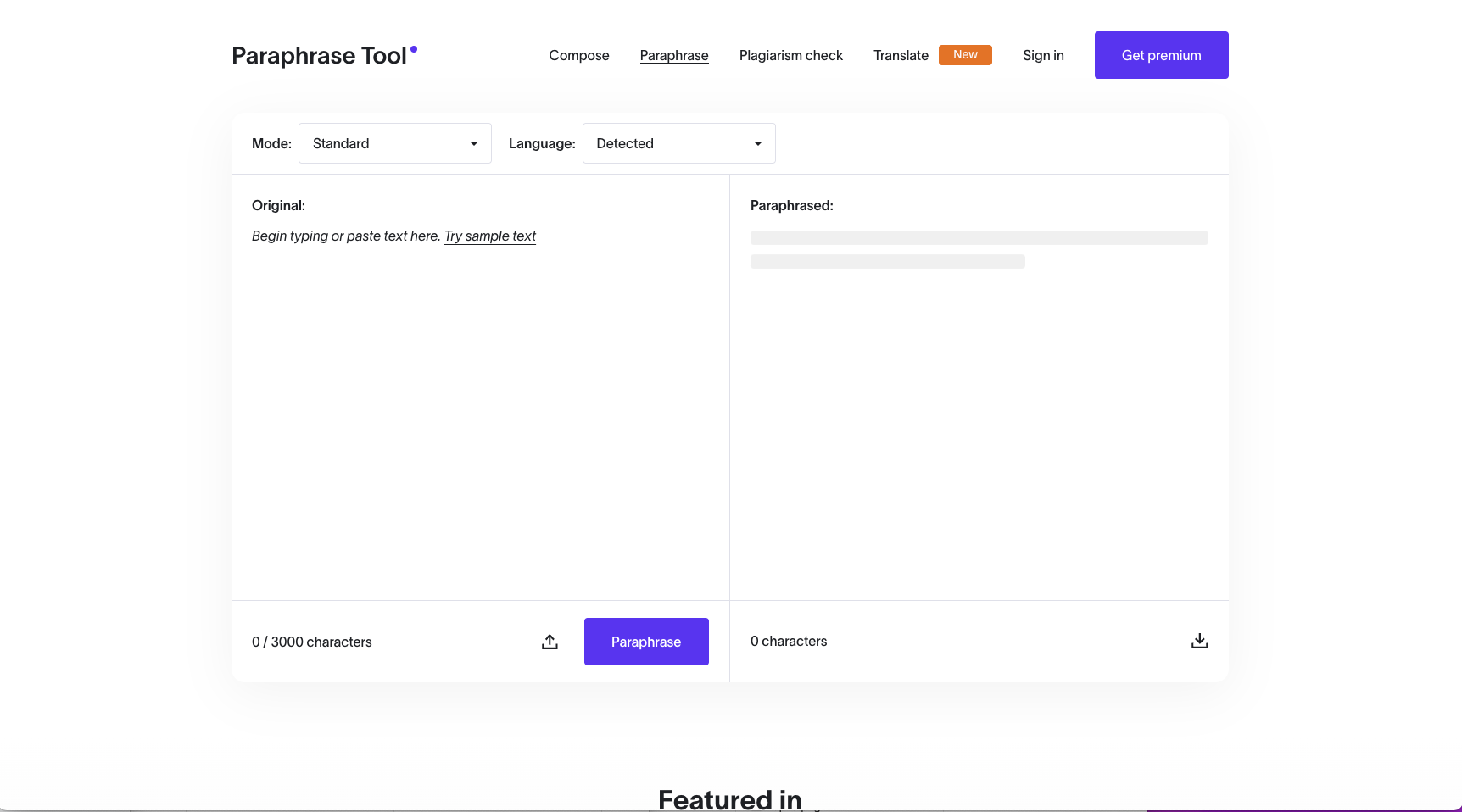Click the Try sample text link
1462x812 pixels.
point(490,236)
